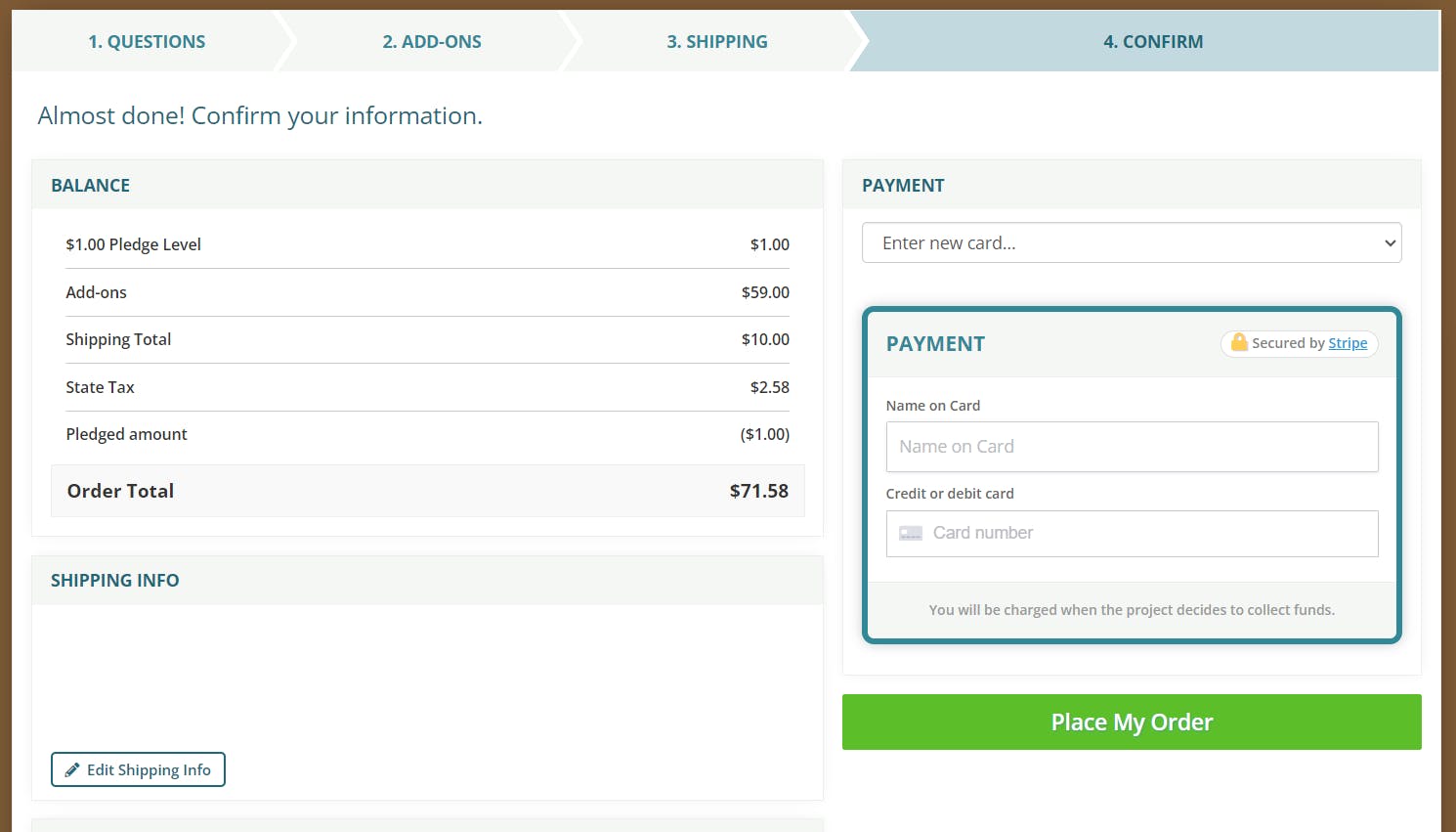The height and width of the screenshot is (832, 1456).
Task: Go to the 1. Questions step
Action: coord(147,42)
